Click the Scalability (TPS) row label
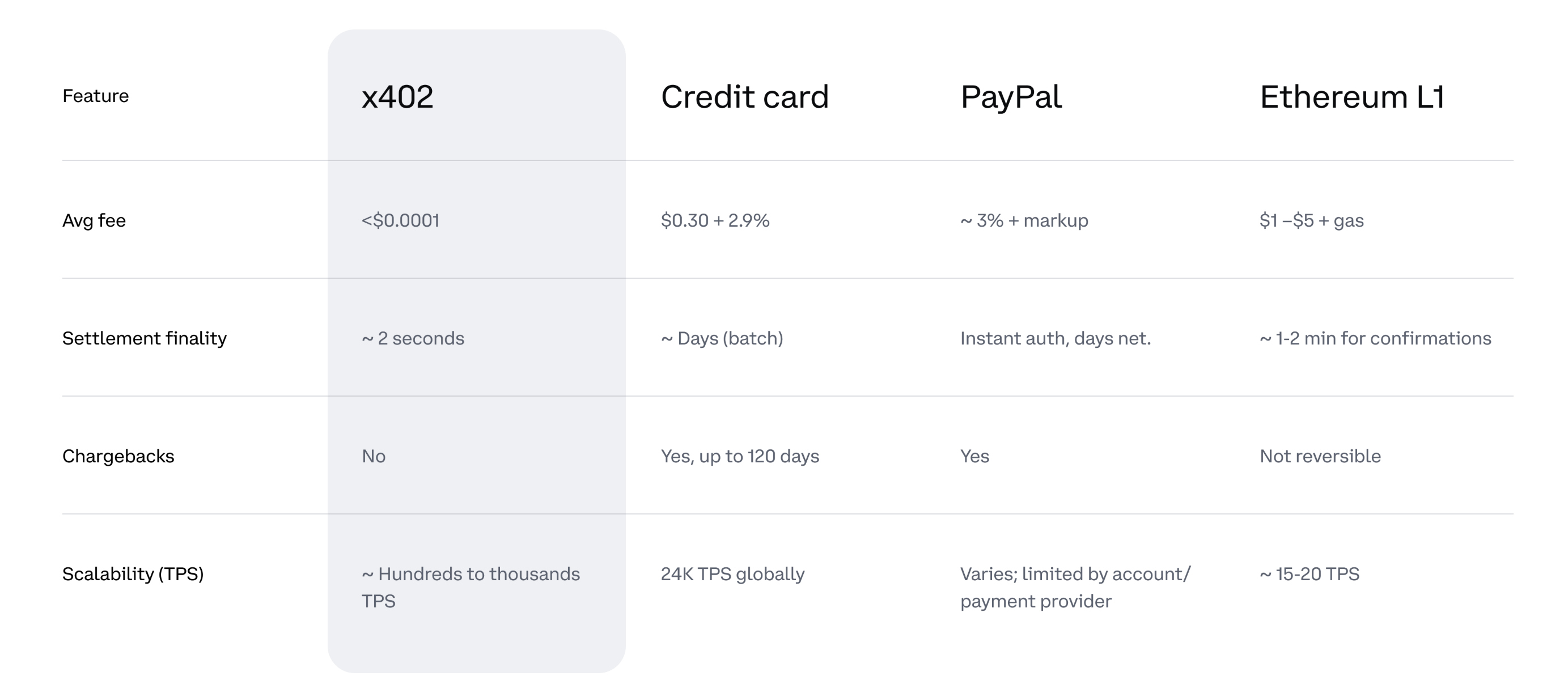The width and height of the screenshot is (1568, 689). pos(133,574)
